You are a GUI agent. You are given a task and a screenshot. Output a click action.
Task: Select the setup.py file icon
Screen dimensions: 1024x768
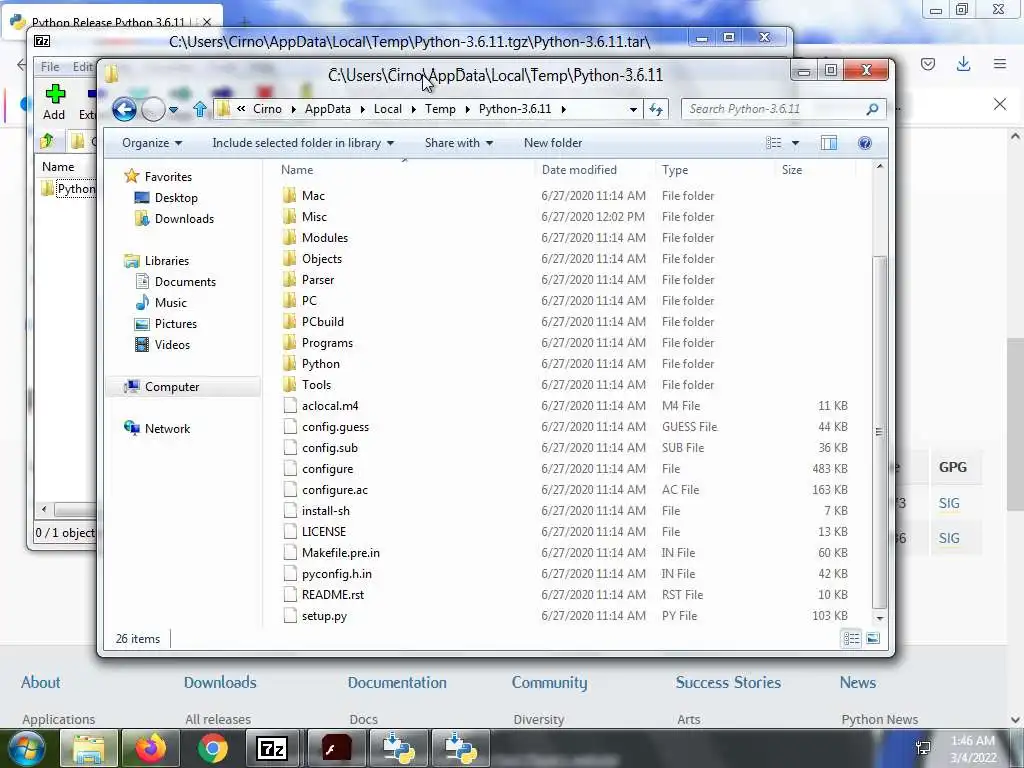point(290,616)
